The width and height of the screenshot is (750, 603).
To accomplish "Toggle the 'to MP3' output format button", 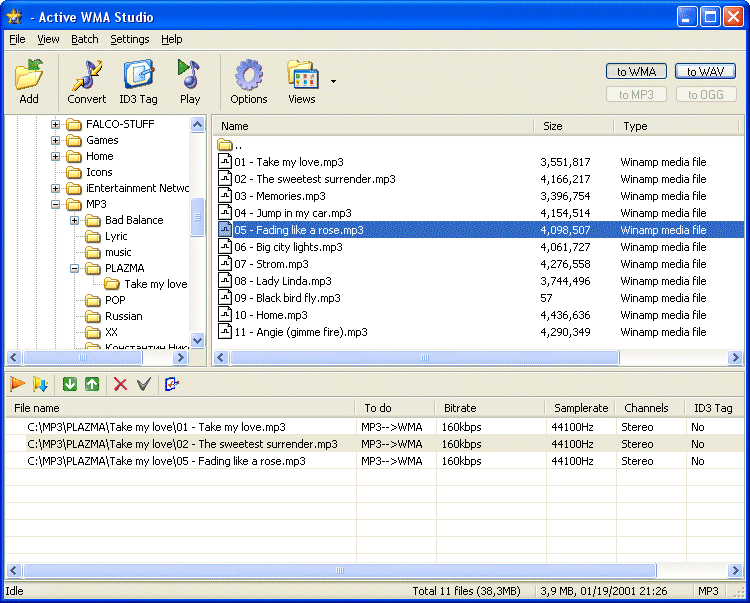I will [636, 94].
